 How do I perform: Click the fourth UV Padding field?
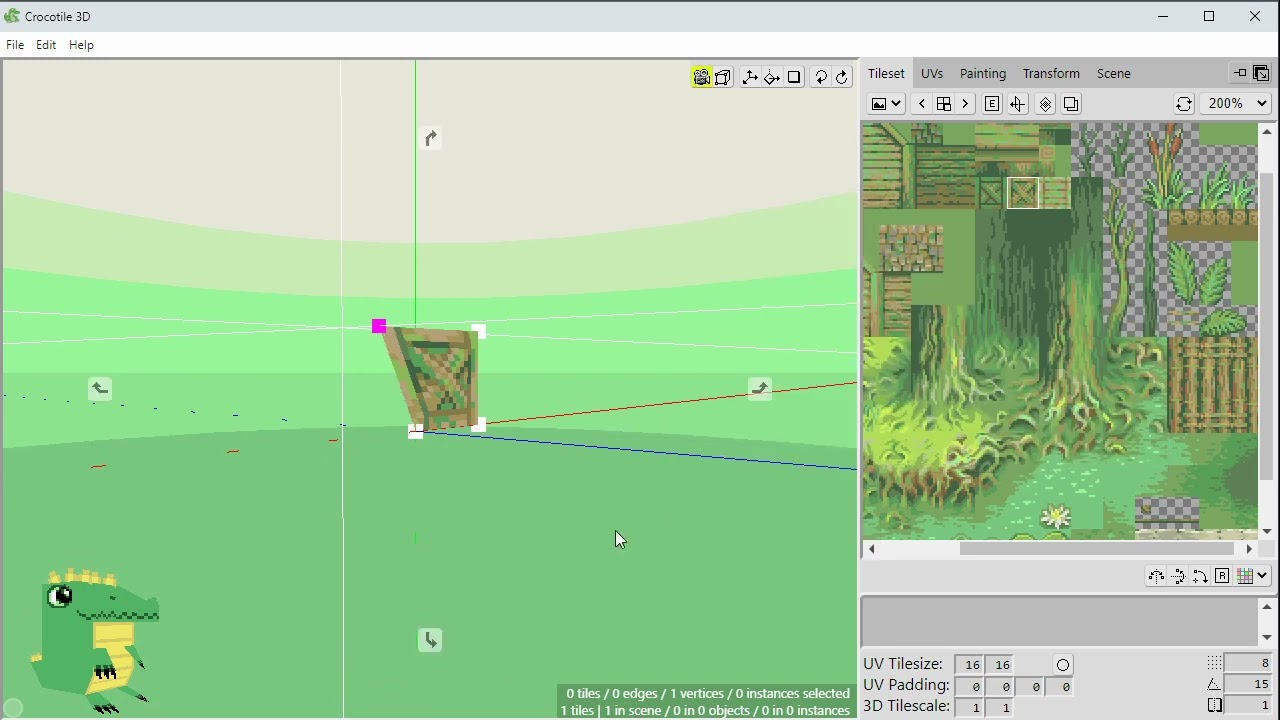1060,687
